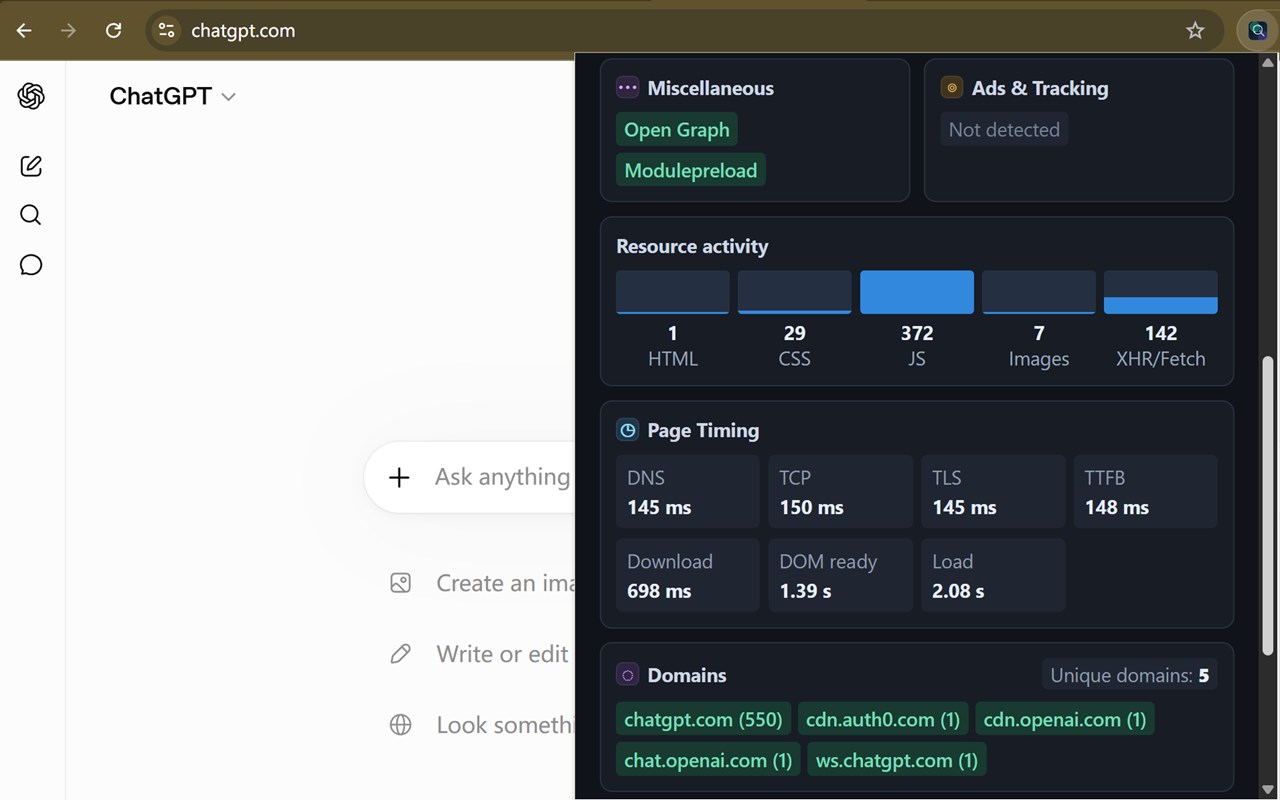
Task: Click the JS count 372
Action: (x=917, y=333)
